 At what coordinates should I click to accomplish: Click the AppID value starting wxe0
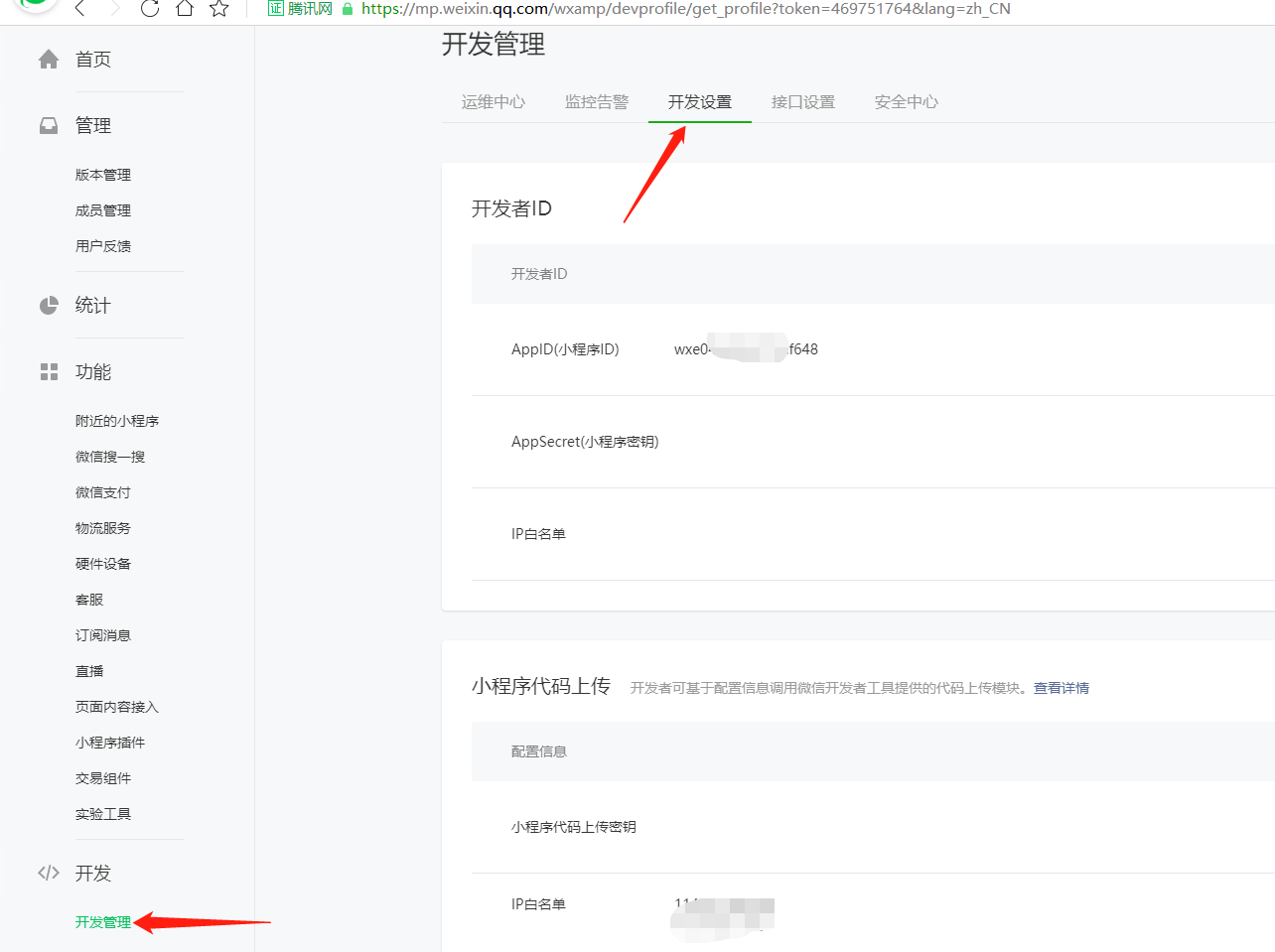click(746, 349)
